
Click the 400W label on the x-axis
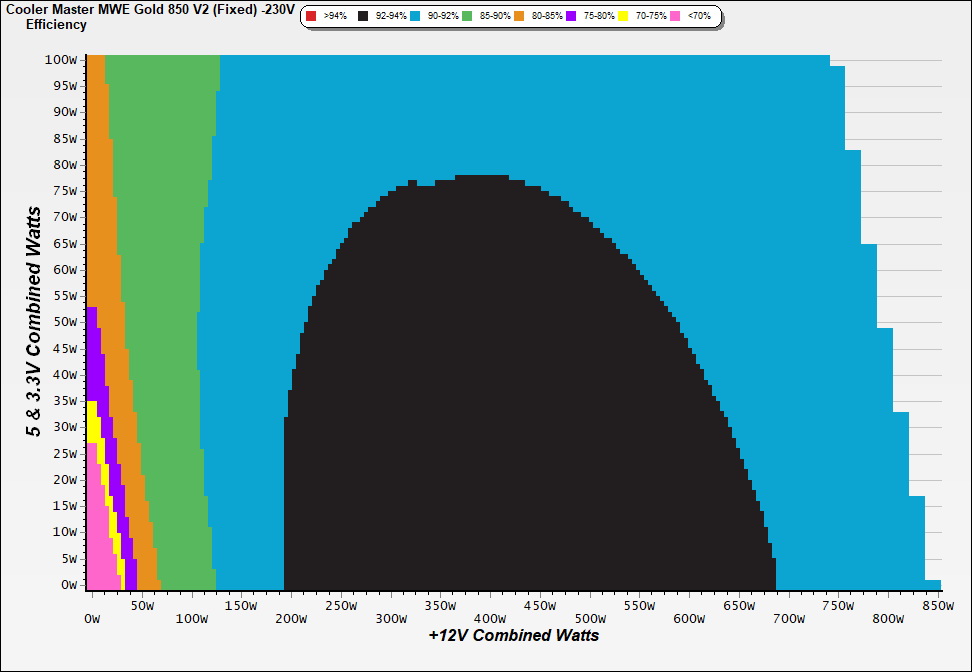(x=489, y=605)
